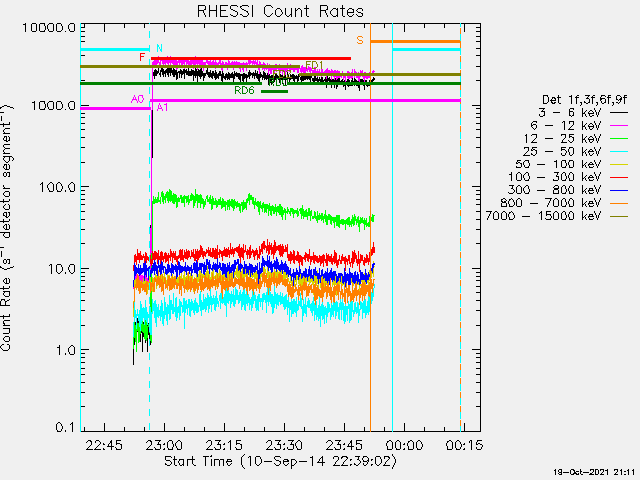Click the green 'RD6' marker label
This screenshot has width=640, height=480.
(244, 90)
